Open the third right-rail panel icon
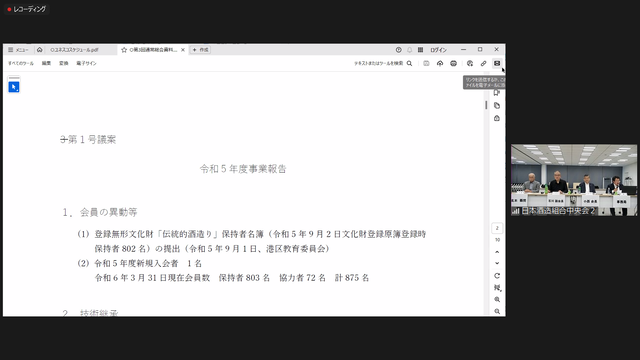 tap(497, 118)
